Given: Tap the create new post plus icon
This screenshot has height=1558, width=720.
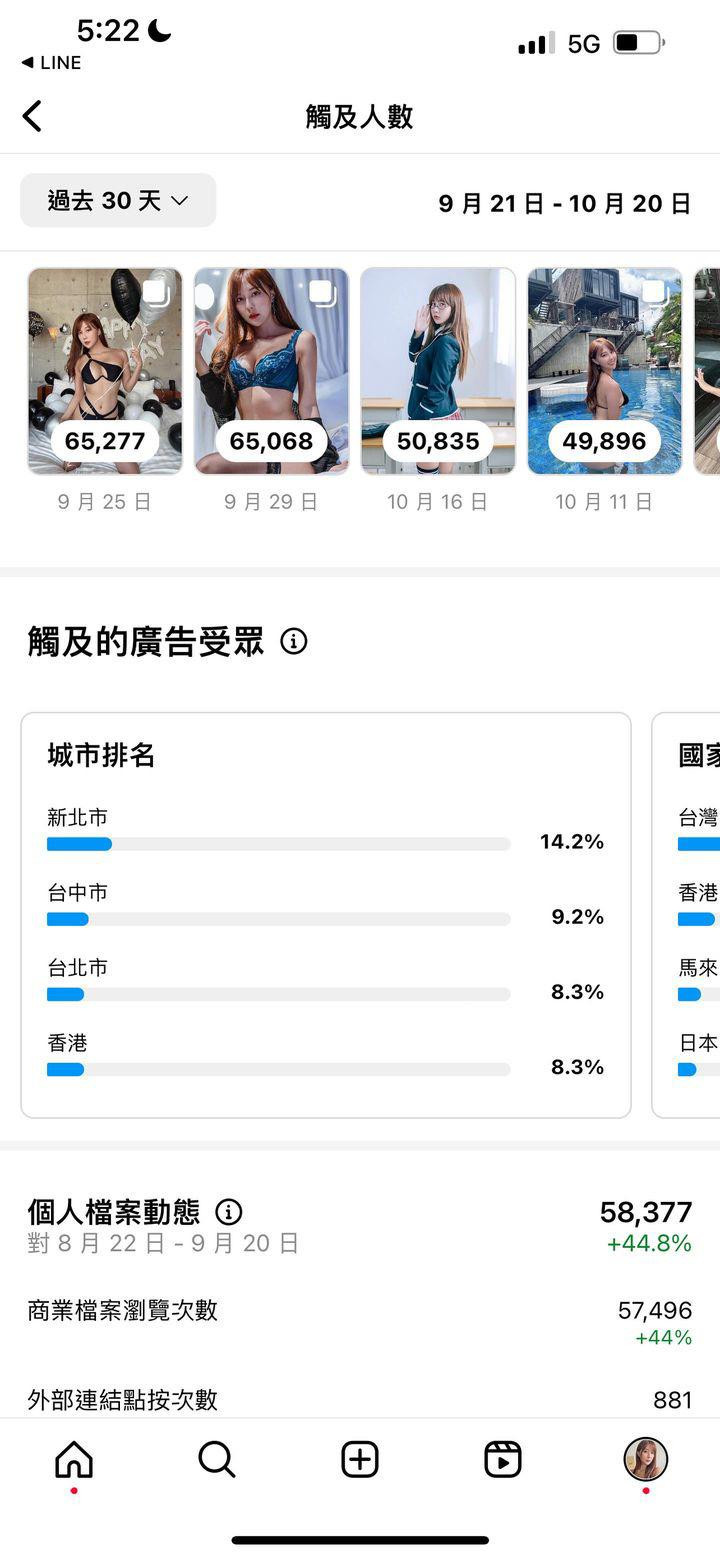Looking at the screenshot, I should pyautogui.click(x=360, y=1460).
